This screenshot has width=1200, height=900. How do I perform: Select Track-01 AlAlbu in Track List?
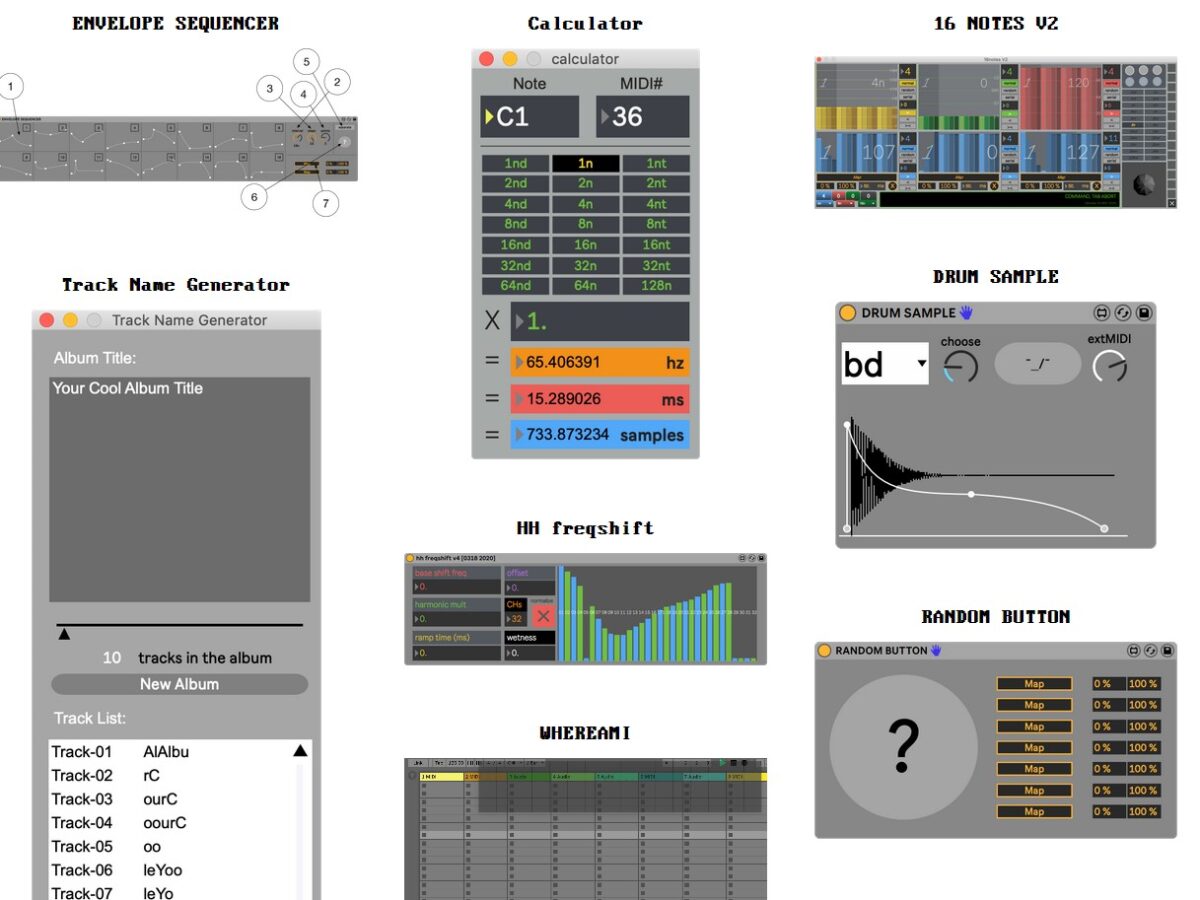click(x=170, y=752)
